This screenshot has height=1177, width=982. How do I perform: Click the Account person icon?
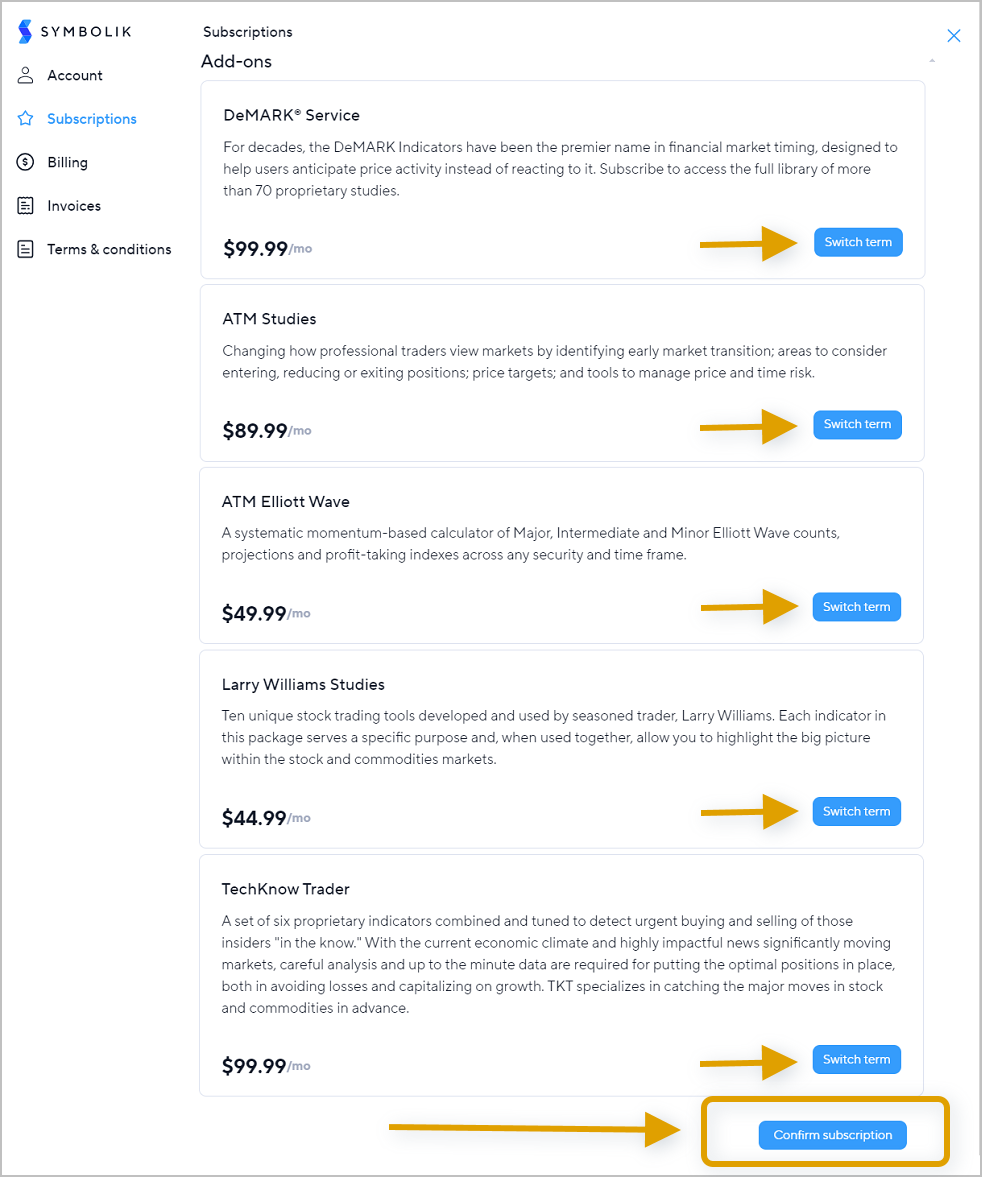click(26, 75)
